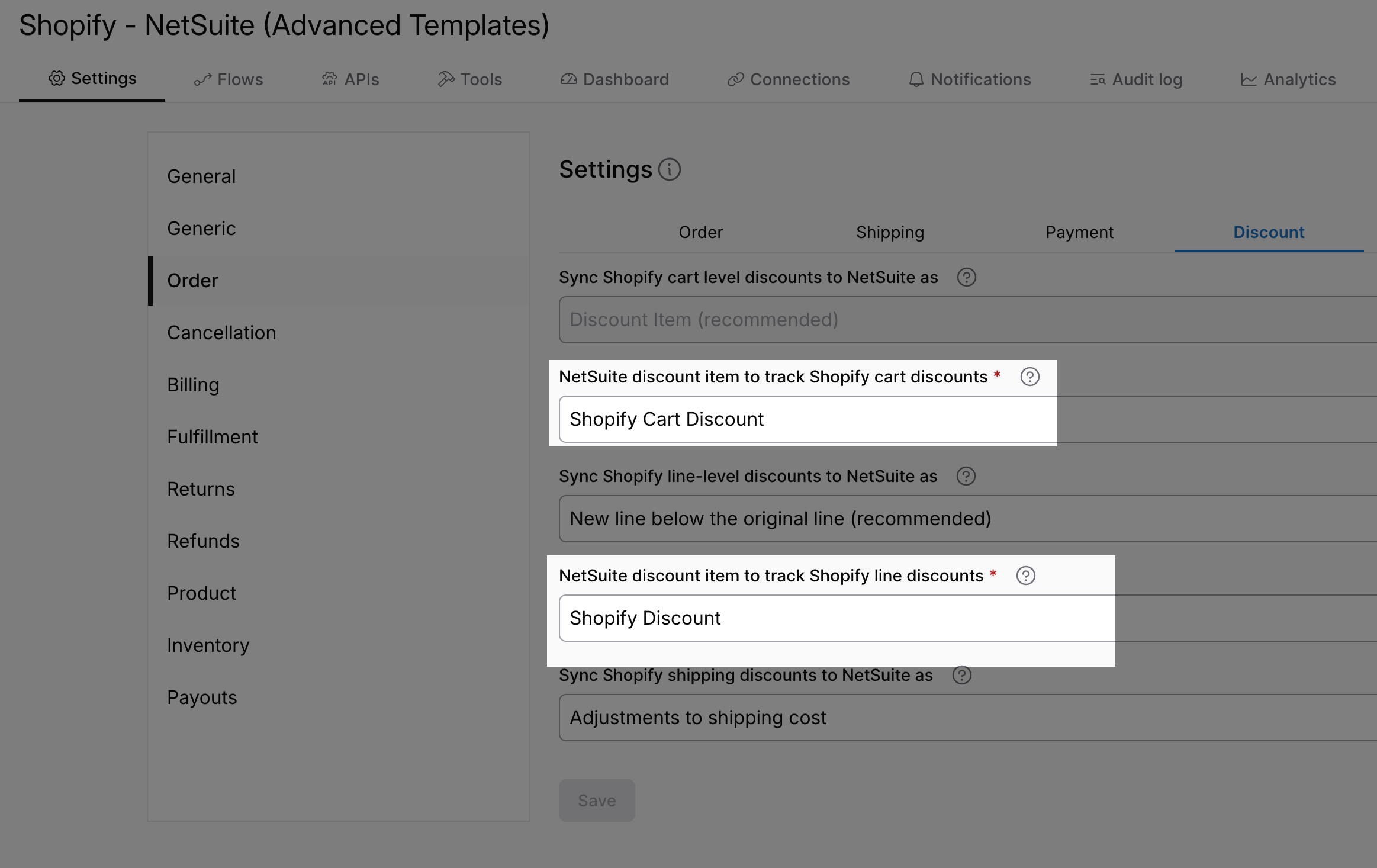The width and height of the screenshot is (1377, 868).
Task: Open the Shopify Discount item dropdown
Action: tap(968, 618)
